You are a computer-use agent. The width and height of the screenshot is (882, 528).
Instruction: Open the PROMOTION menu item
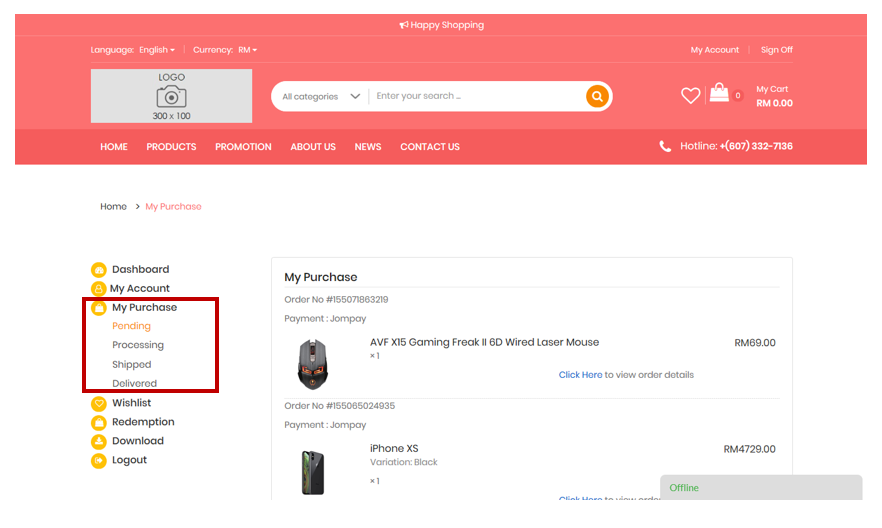click(x=243, y=147)
